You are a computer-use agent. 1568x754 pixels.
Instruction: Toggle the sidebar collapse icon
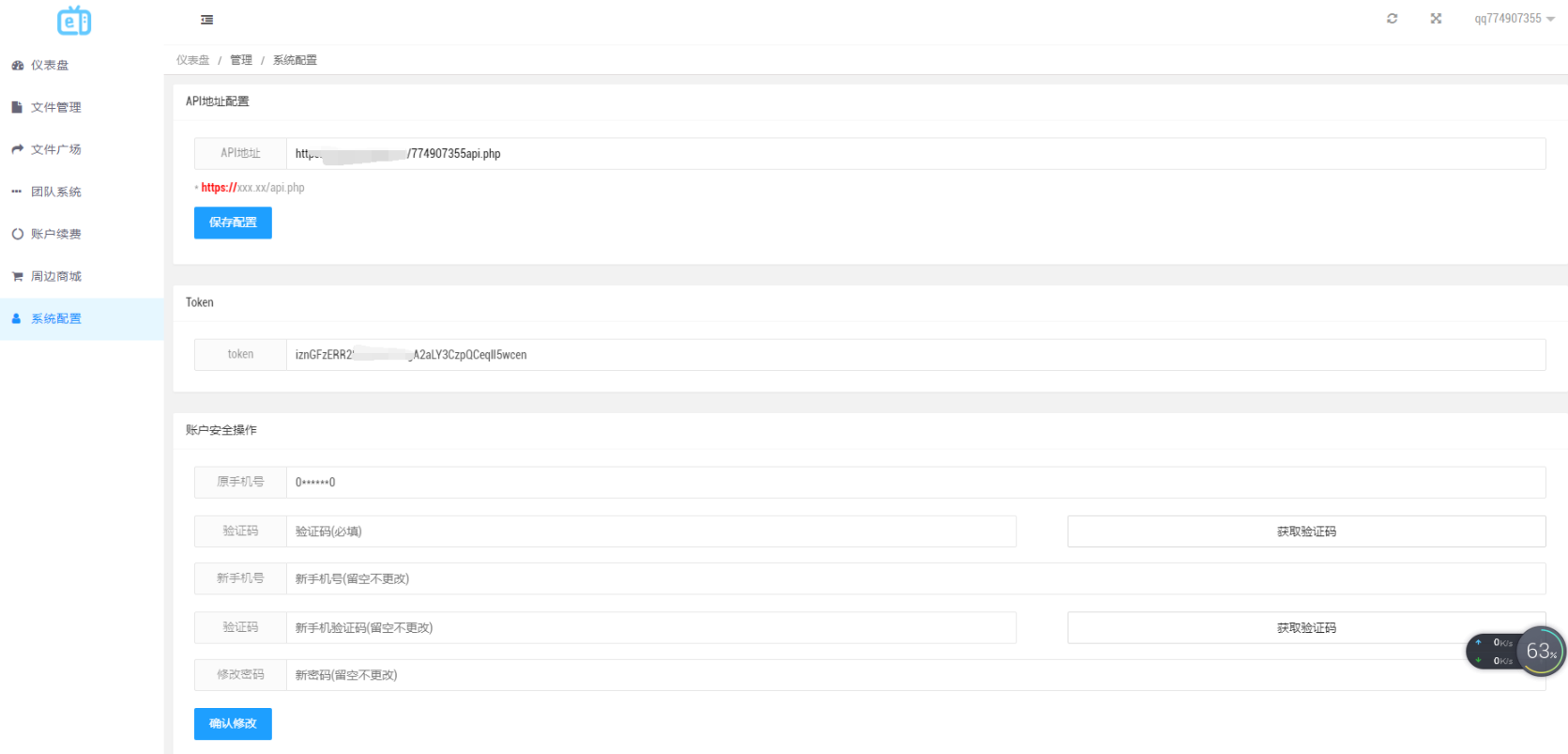(207, 20)
